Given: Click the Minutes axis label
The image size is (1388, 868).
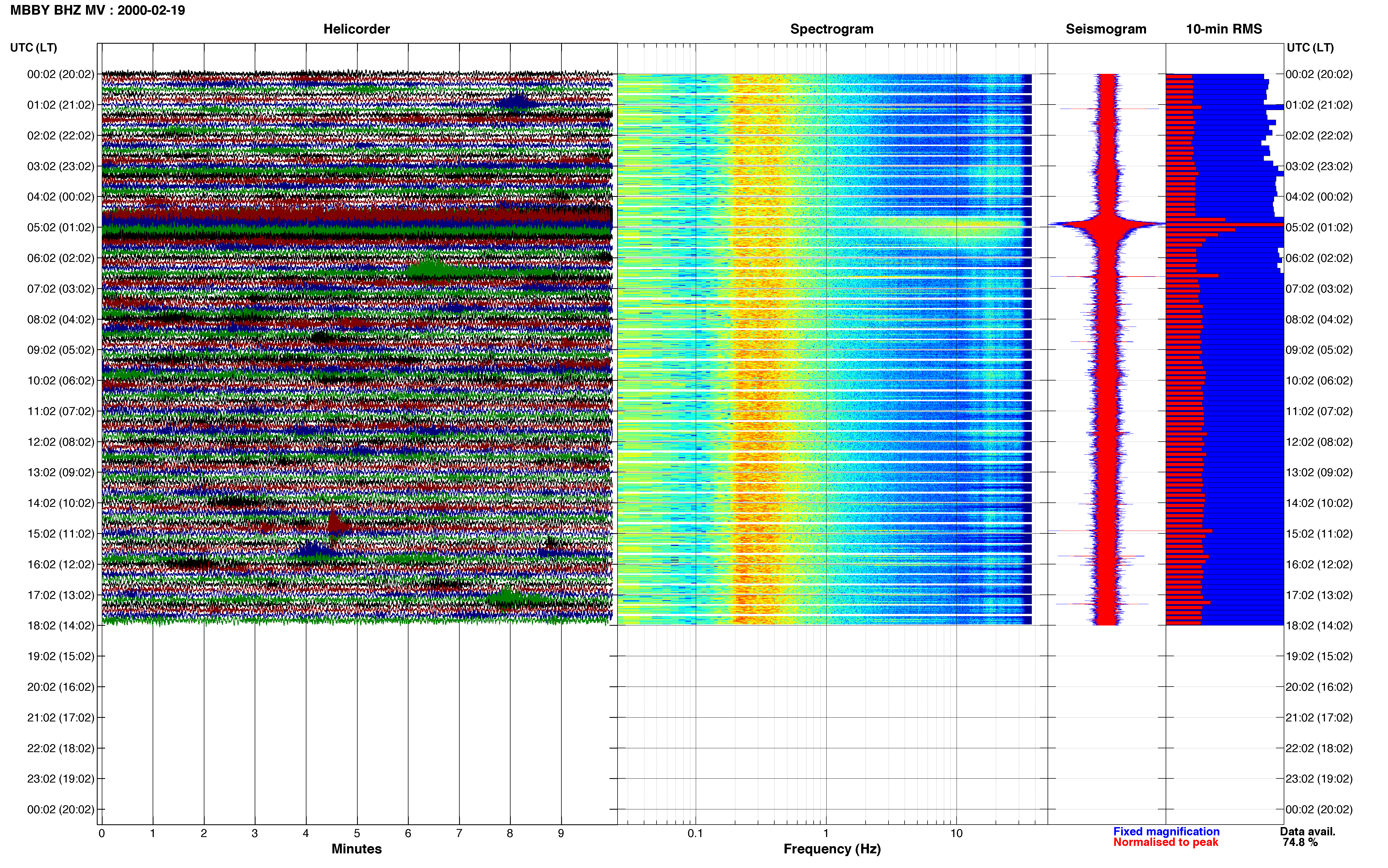Looking at the screenshot, I should 356,849.
